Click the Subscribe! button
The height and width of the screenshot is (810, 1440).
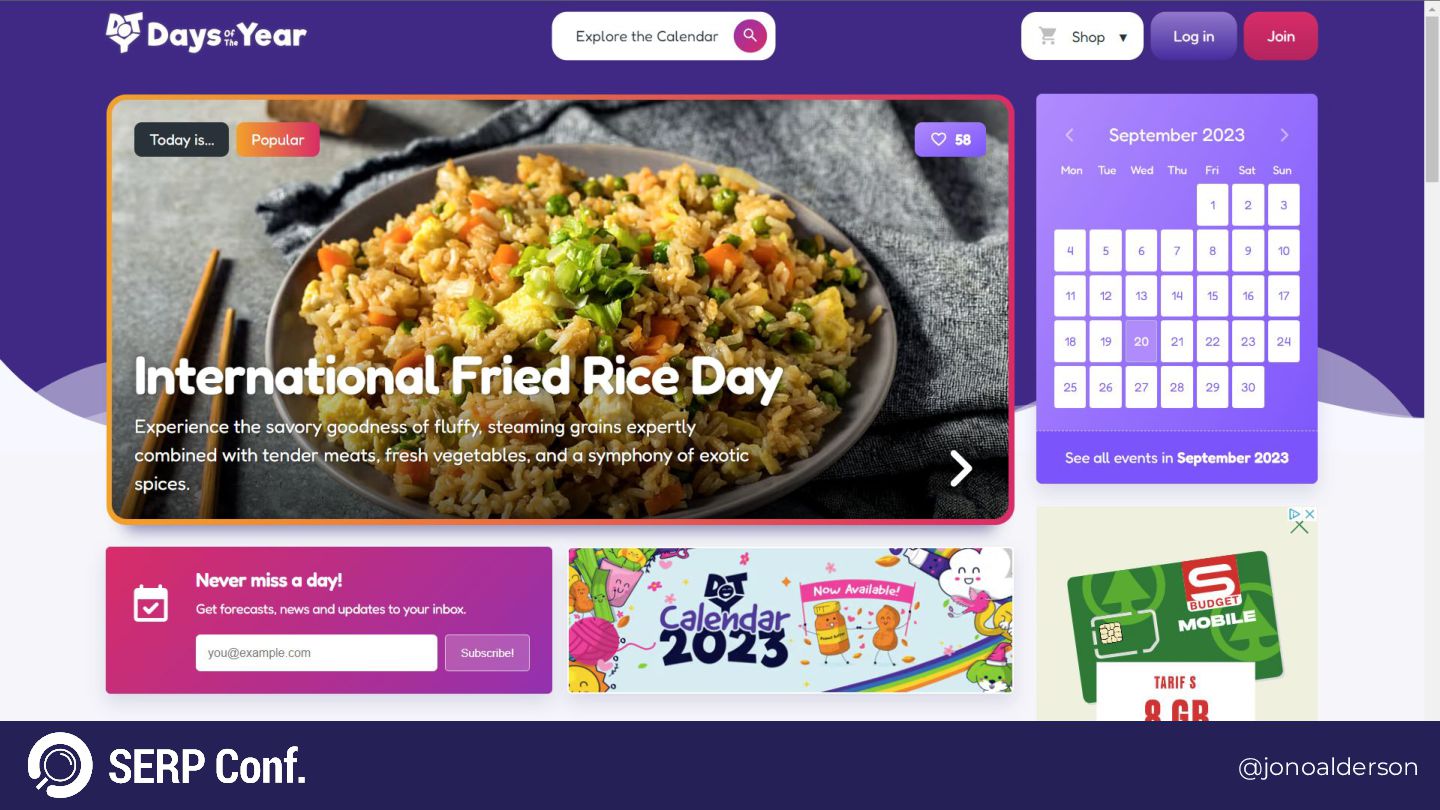click(487, 653)
